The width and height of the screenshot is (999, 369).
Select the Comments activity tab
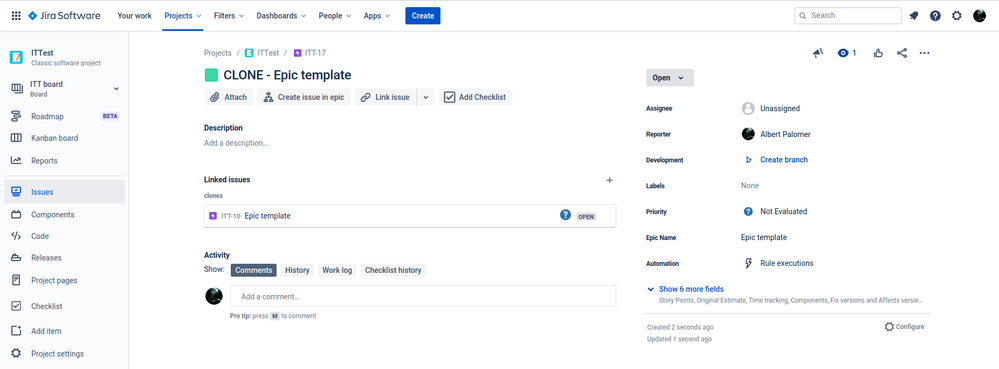click(x=254, y=270)
